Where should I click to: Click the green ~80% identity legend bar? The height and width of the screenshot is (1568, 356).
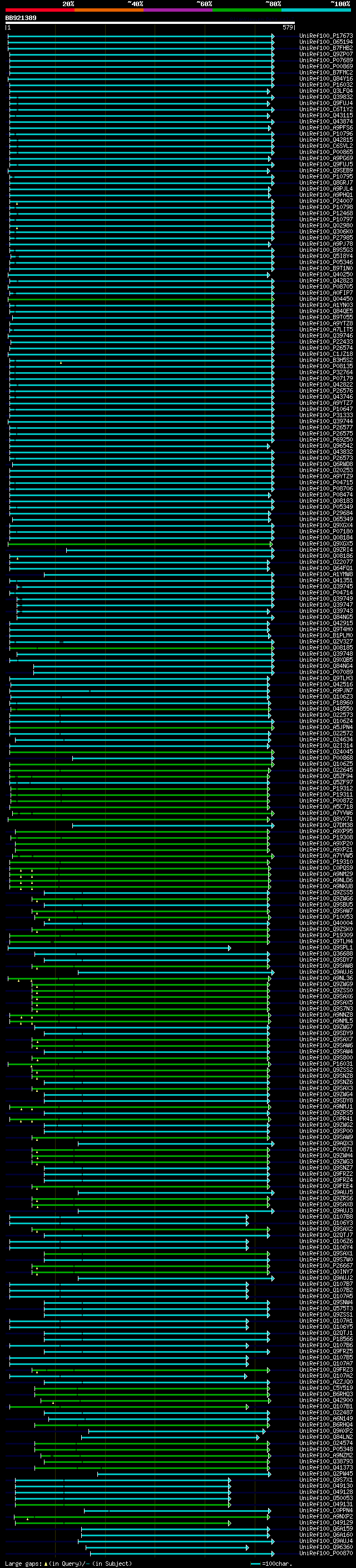(x=247, y=11)
